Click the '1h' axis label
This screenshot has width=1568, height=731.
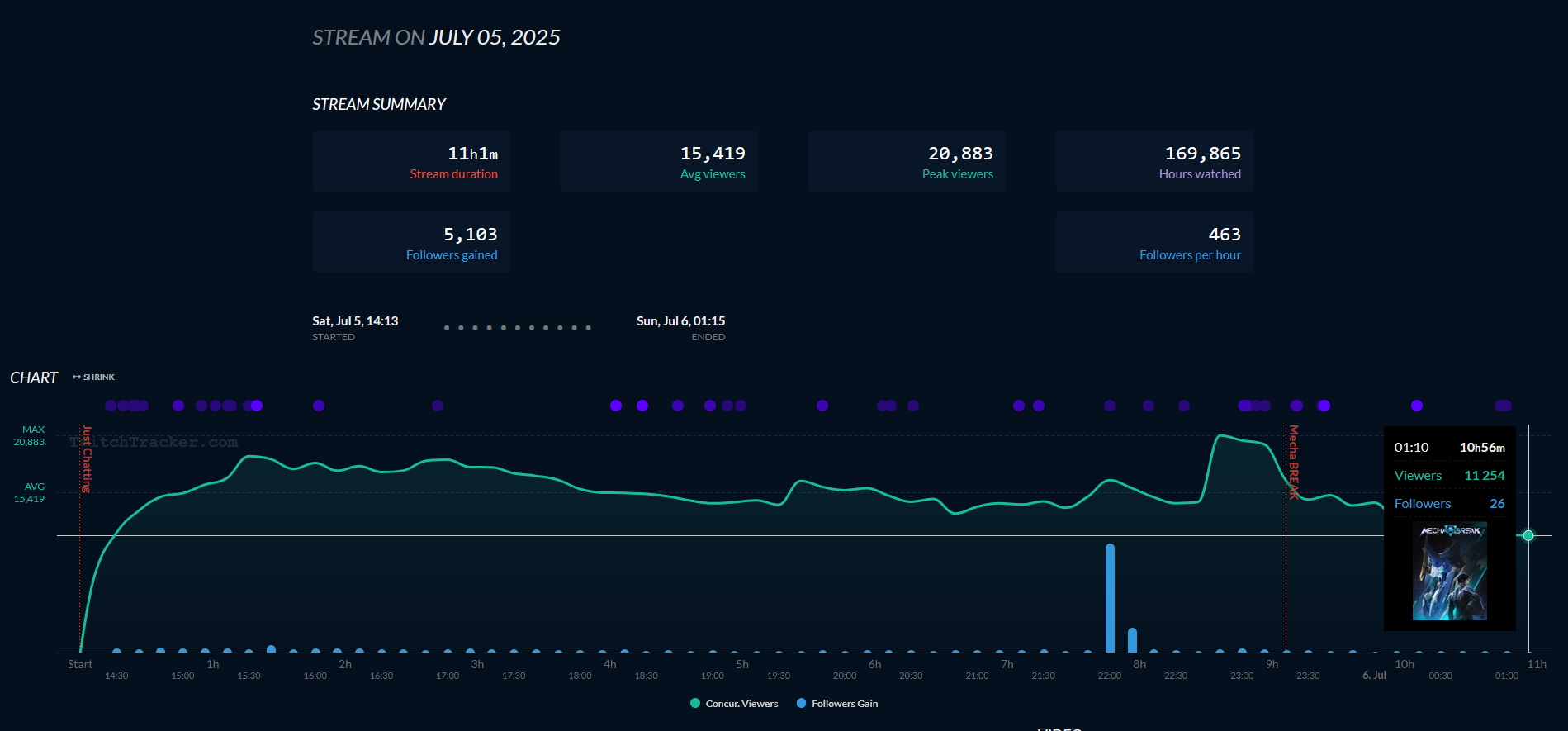(213, 665)
